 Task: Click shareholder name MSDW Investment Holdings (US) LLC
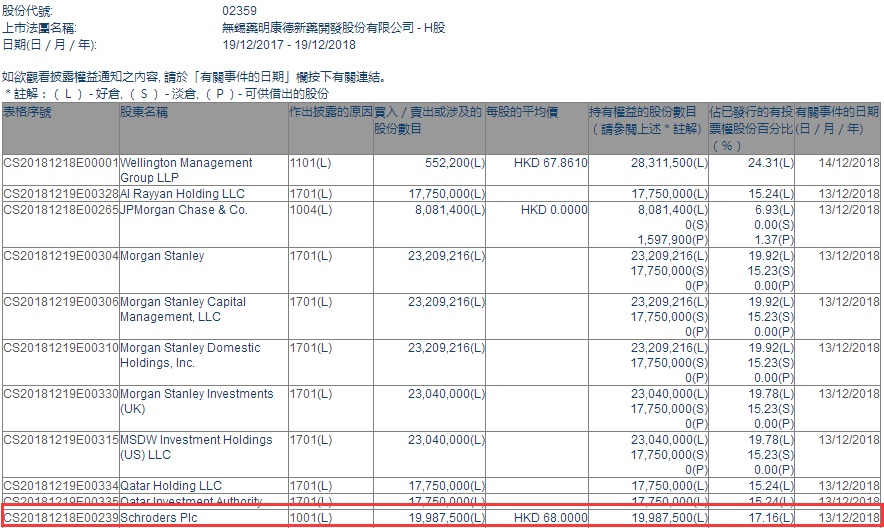click(x=196, y=447)
